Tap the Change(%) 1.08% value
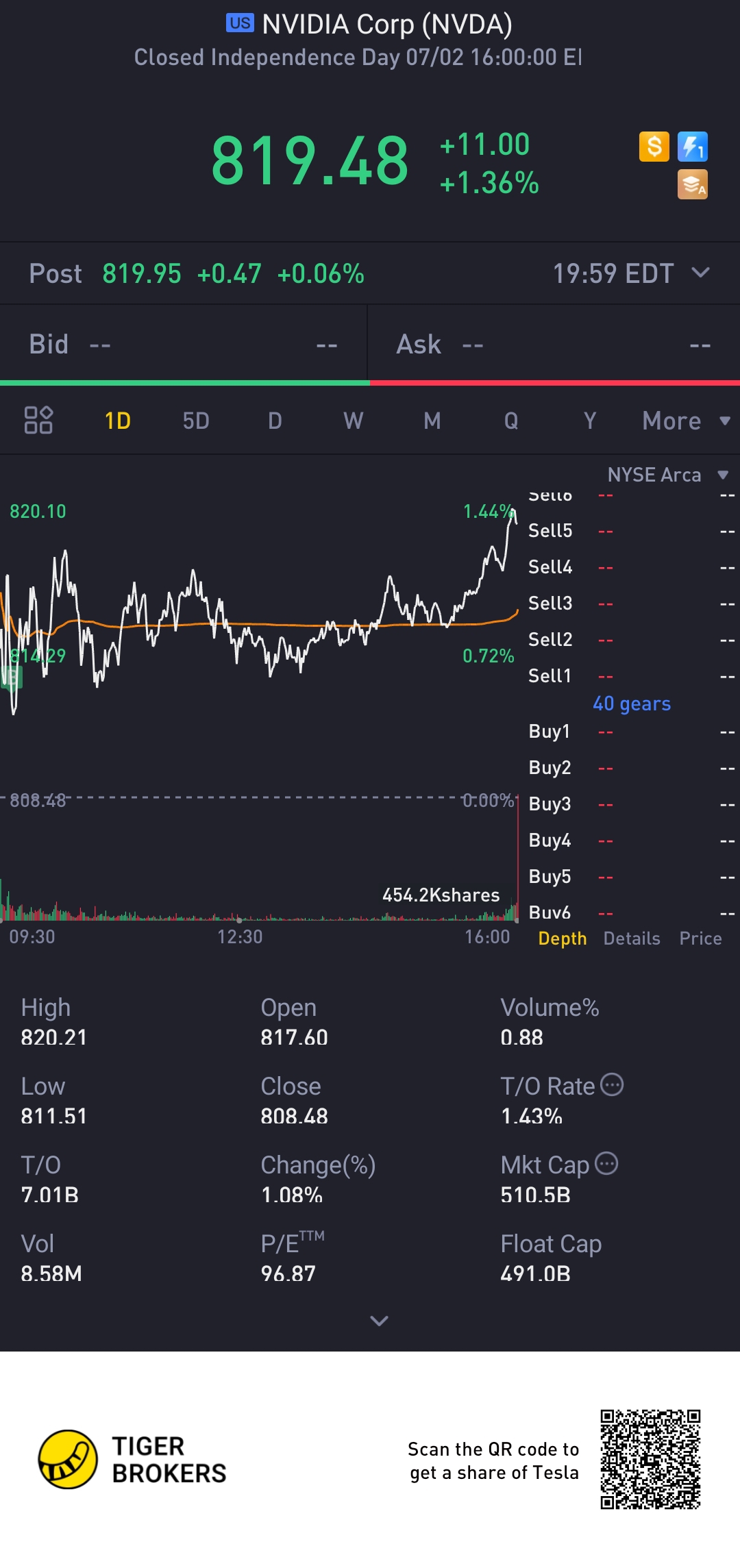Viewport: 740px width, 1568px height. 291,1195
